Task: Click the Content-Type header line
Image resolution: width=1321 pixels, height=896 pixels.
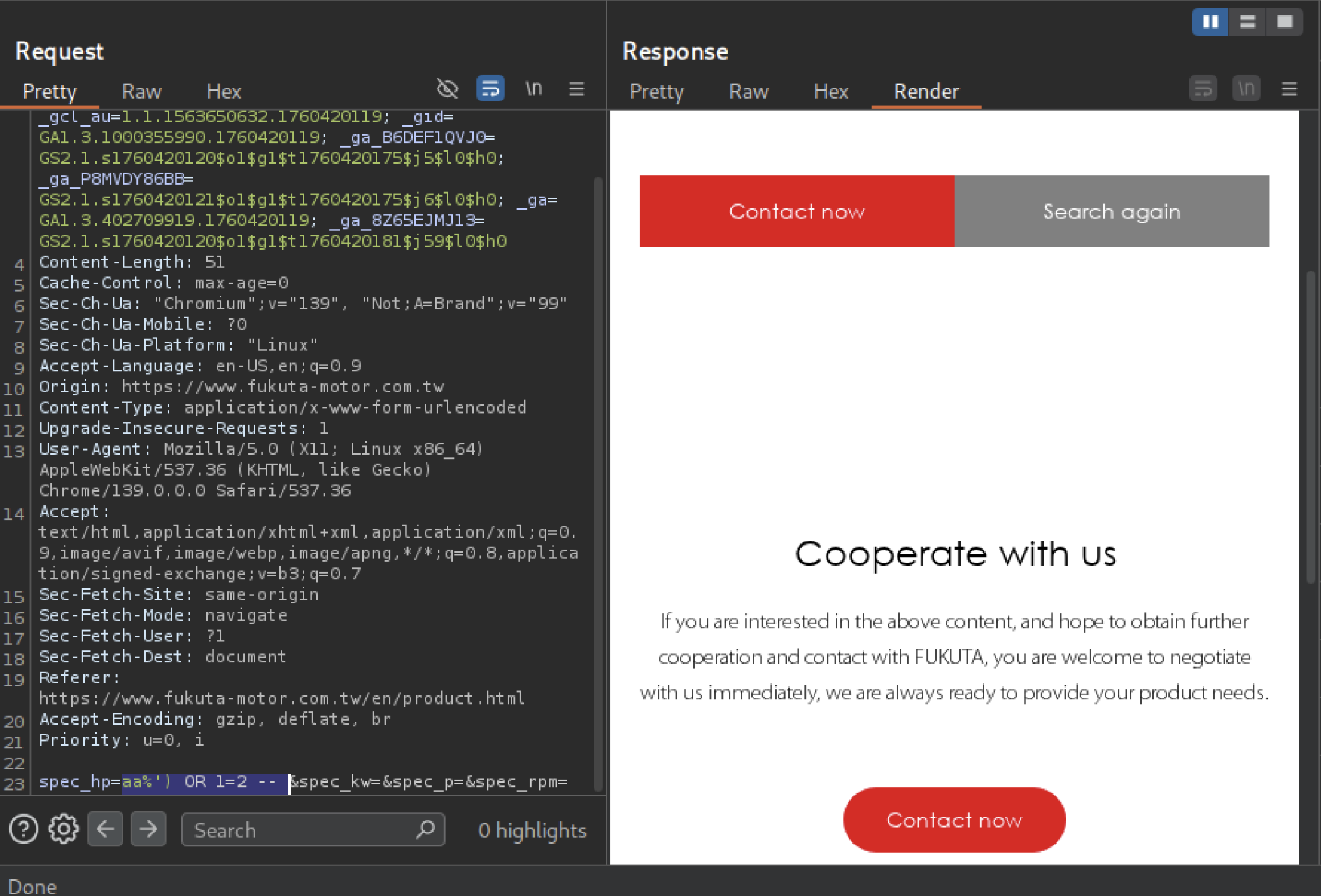Action: click(x=283, y=407)
